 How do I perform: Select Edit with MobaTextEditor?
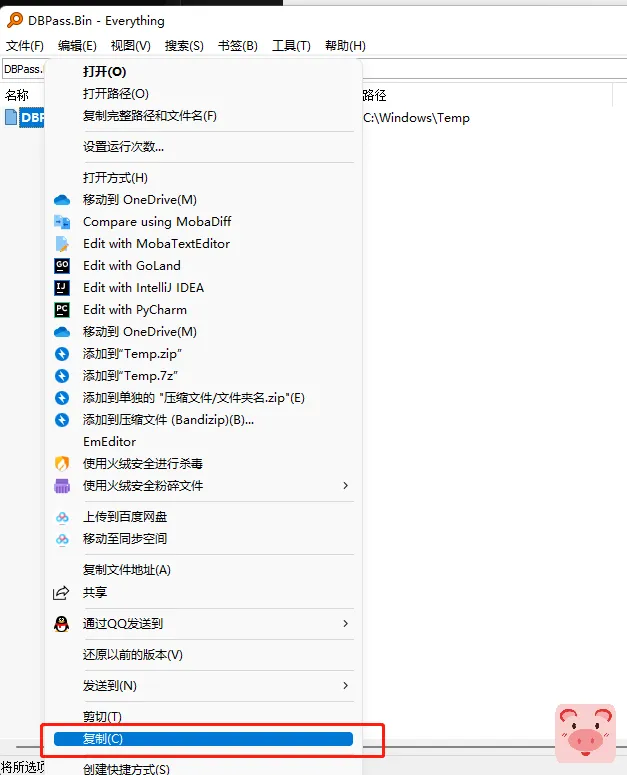click(157, 244)
